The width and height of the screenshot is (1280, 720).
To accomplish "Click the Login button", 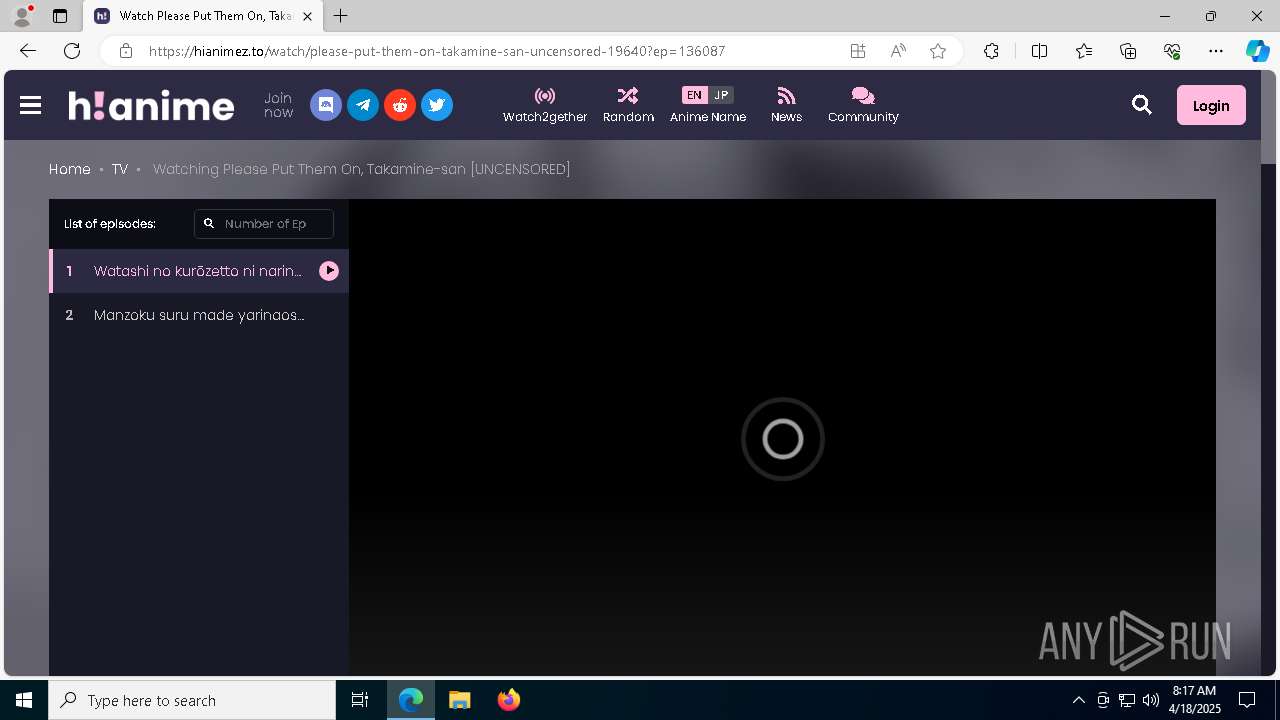I will point(1211,105).
